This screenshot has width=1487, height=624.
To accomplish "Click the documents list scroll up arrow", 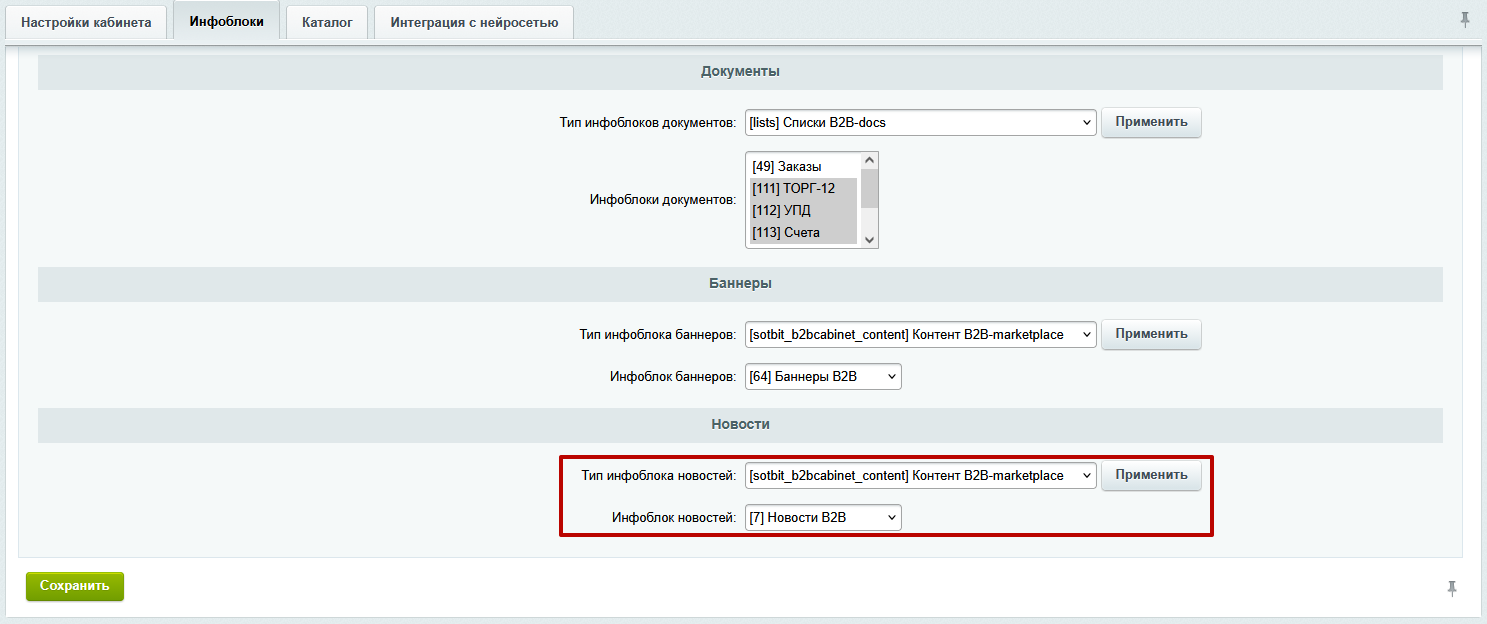I will click(869, 160).
